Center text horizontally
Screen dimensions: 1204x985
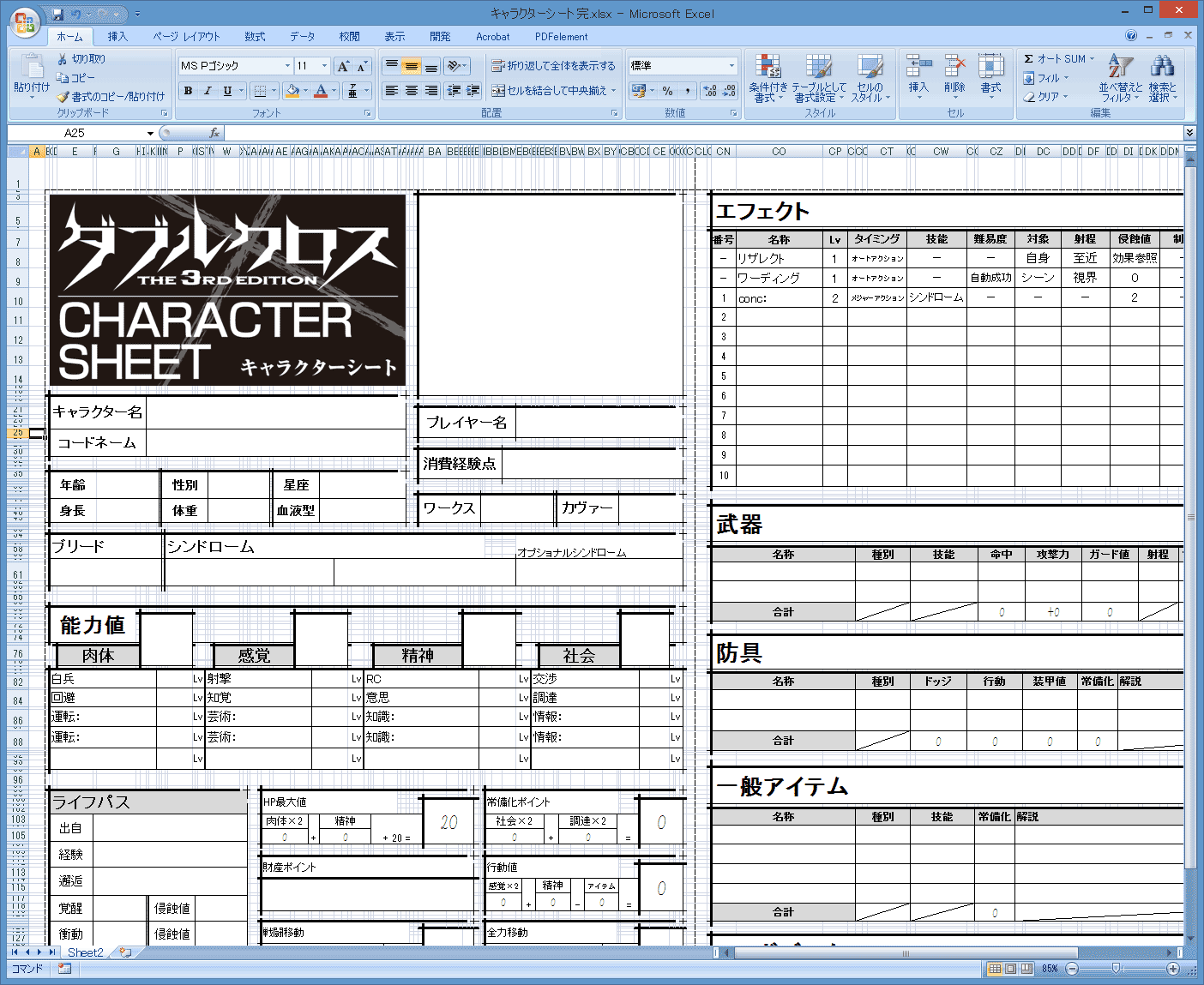pyautogui.click(x=412, y=91)
